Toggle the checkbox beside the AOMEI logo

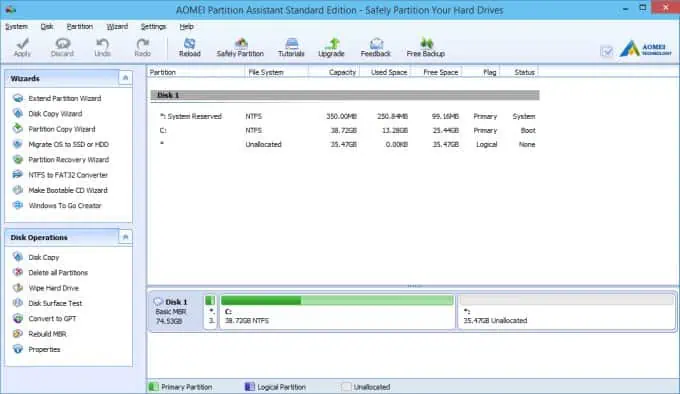(607, 52)
